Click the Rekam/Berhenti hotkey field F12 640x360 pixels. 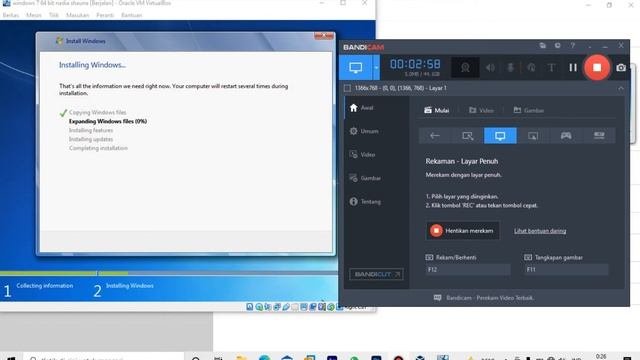point(468,269)
